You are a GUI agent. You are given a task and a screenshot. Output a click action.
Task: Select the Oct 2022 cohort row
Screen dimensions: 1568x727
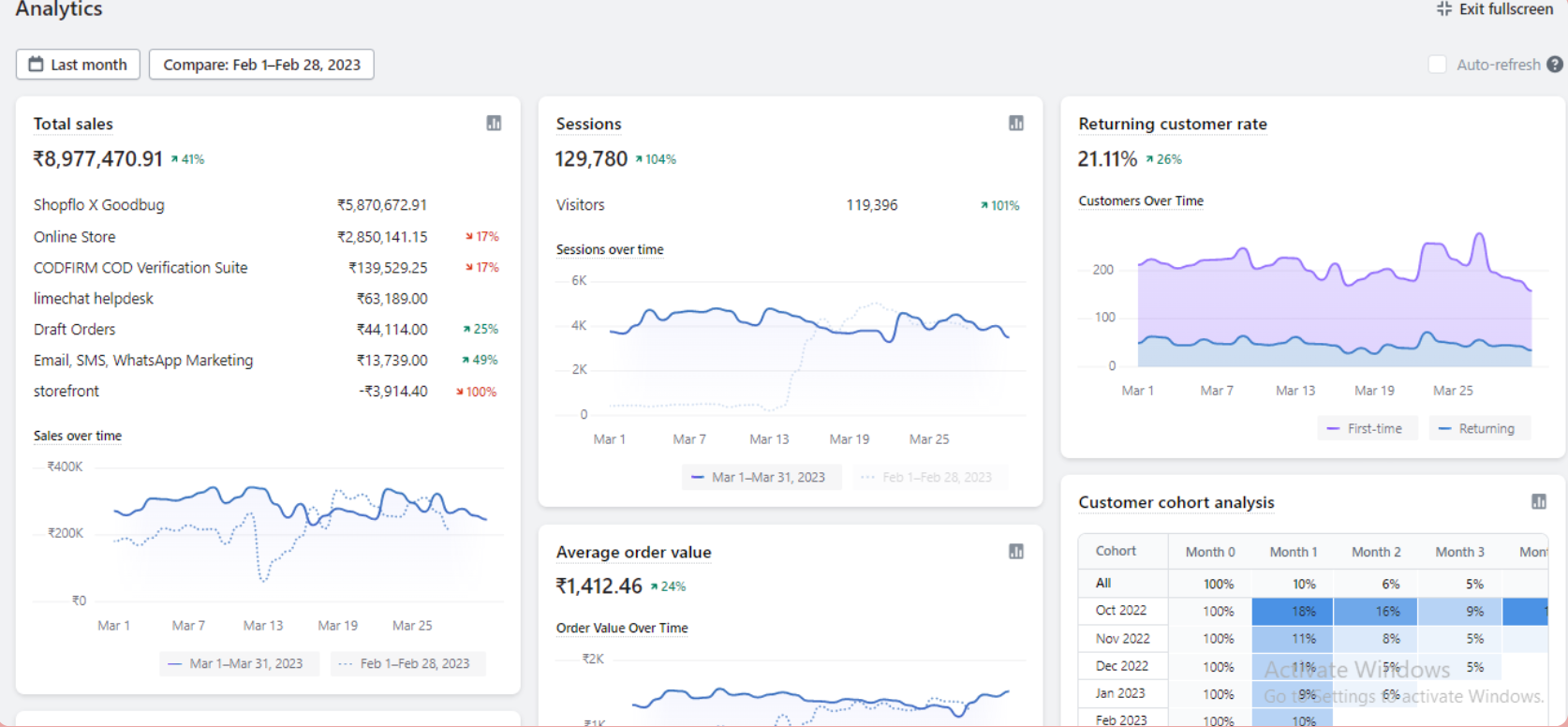coord(1121,611)
